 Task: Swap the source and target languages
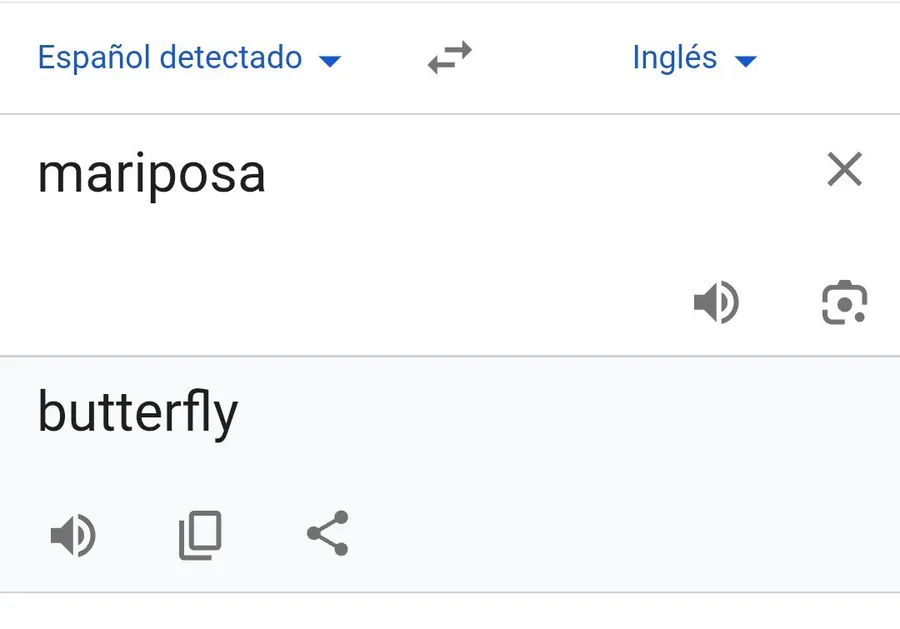coord(449,58)
